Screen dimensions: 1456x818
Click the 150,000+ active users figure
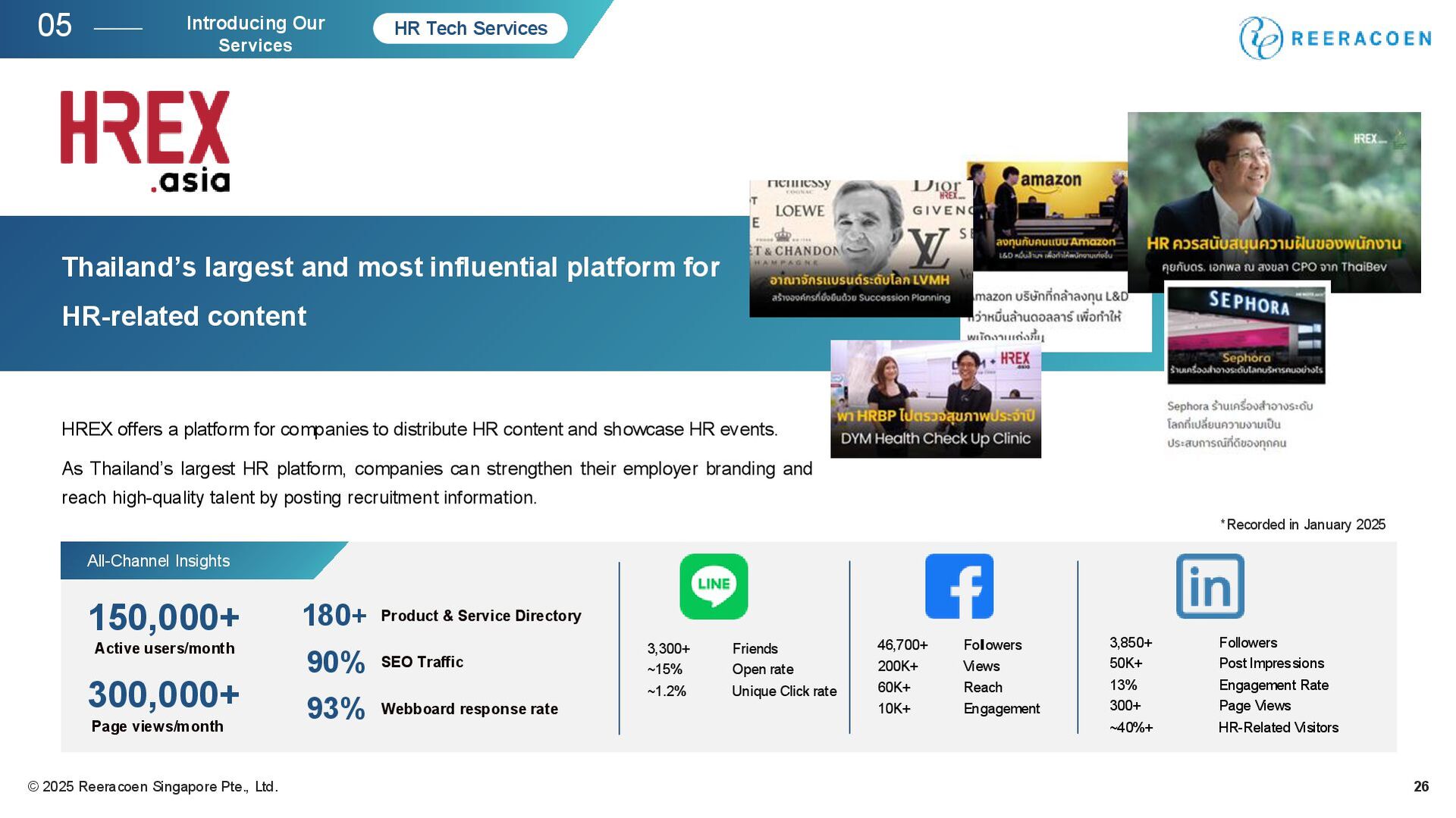(164, 617)
